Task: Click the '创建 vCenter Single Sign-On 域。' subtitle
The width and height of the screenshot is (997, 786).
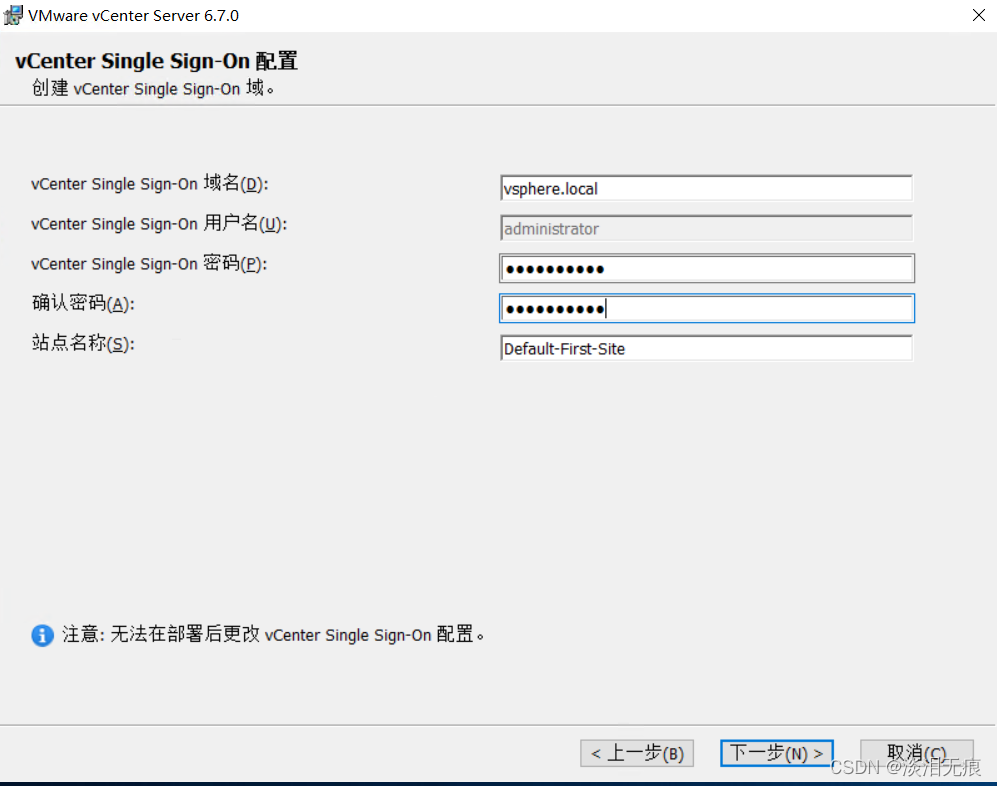Action: point(153,88)
